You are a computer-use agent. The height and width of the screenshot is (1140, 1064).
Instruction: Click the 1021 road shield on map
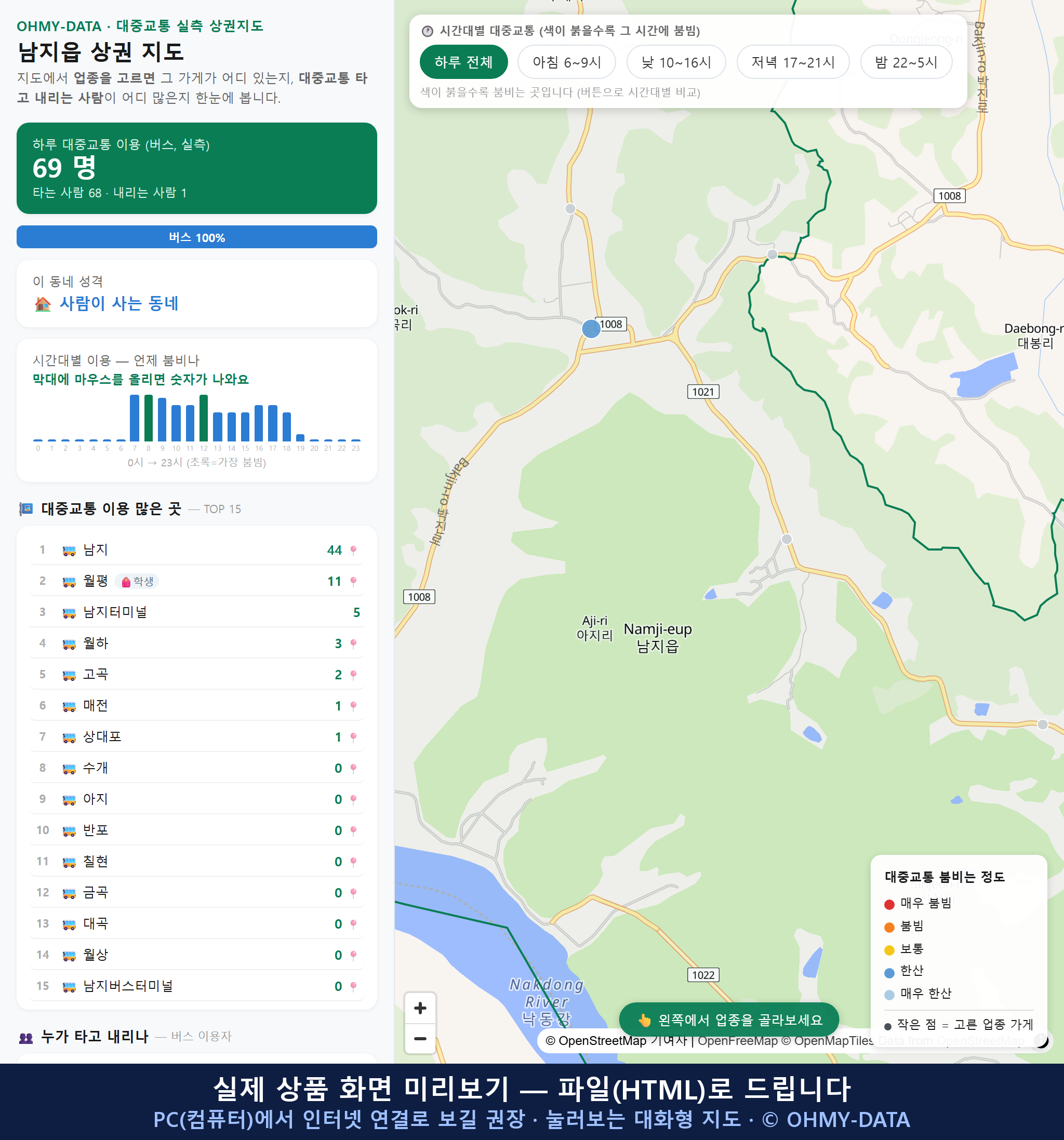[702, 392]
